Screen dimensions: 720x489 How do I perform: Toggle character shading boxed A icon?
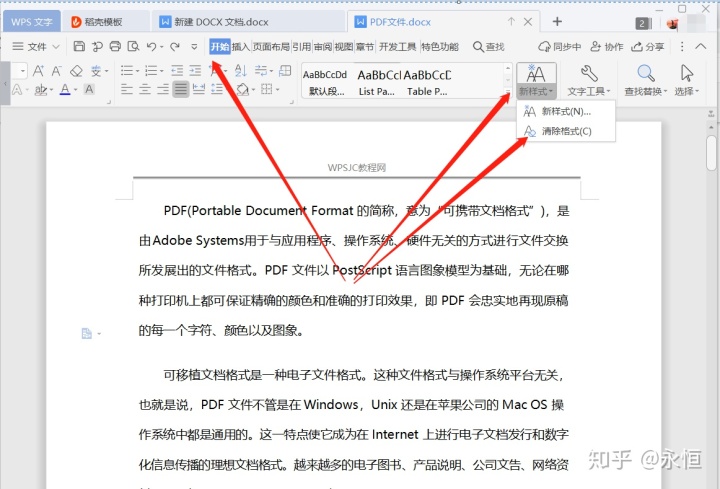(x=89, y=89)
